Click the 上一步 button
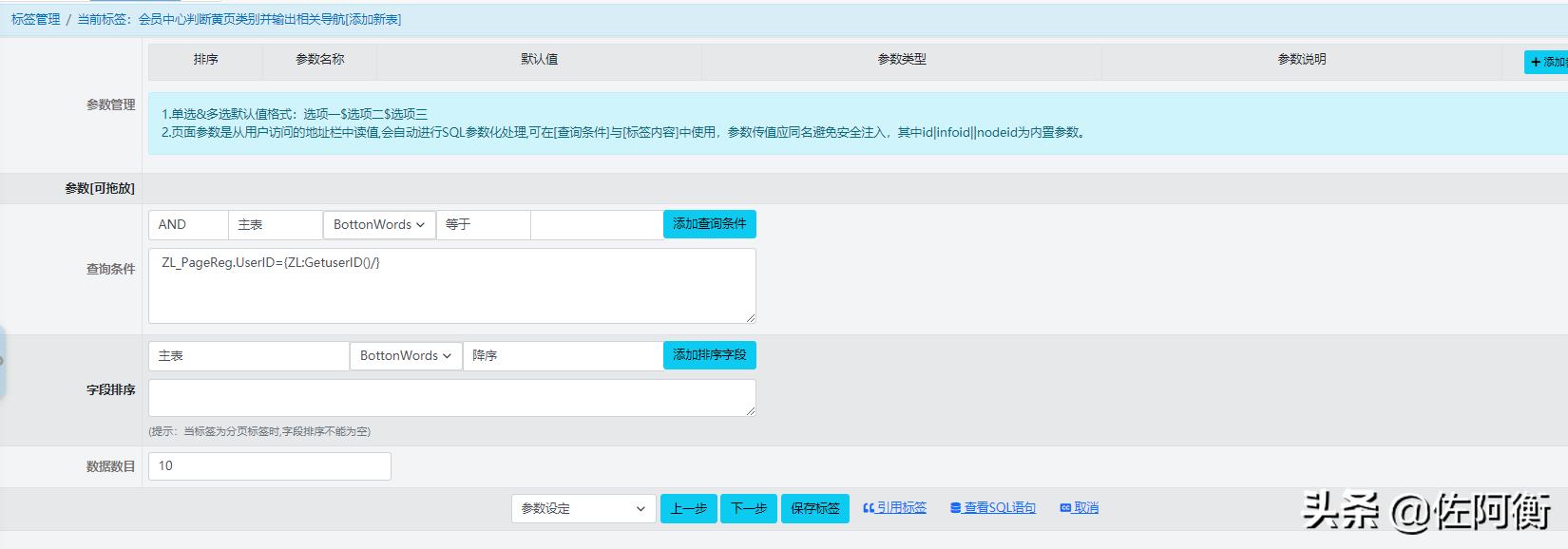The image size is (1568, 549). click(x=689, y=508)
